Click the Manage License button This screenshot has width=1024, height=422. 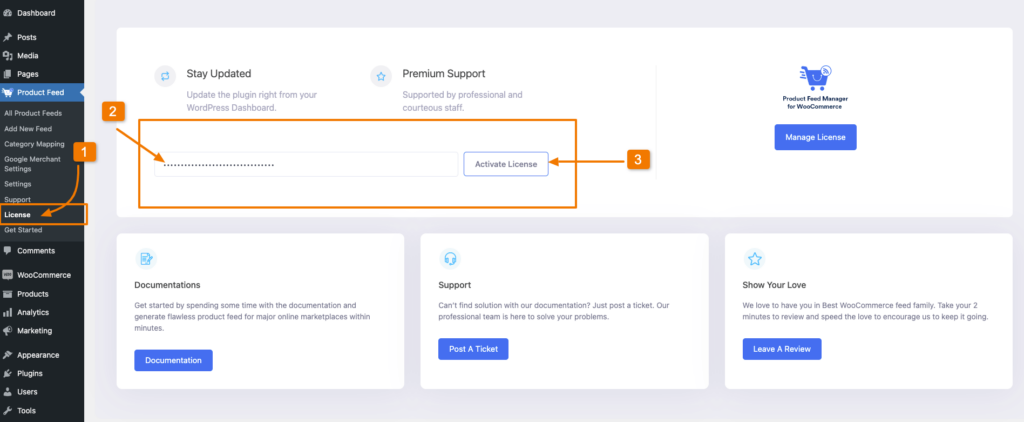(815, 137)
